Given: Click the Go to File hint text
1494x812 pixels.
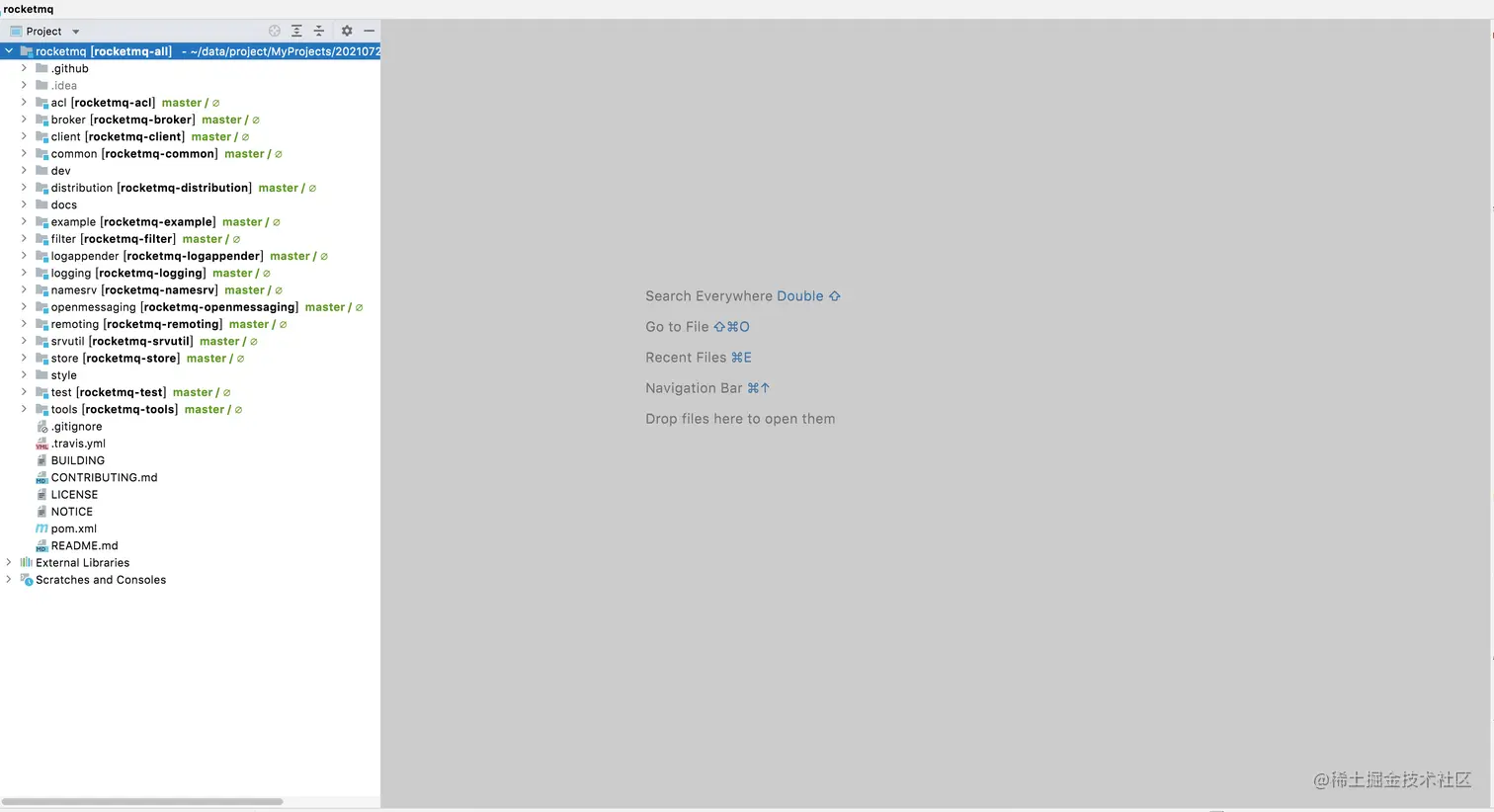Looking at the screenshot, I should click(x=677, y=327).
